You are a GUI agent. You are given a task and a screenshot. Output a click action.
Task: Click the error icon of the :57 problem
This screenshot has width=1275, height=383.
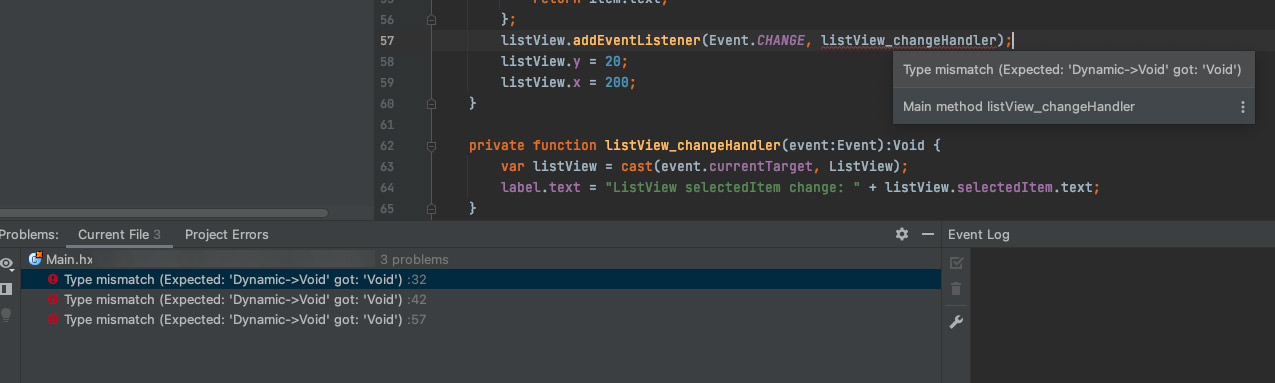click(x=53, y=319)
